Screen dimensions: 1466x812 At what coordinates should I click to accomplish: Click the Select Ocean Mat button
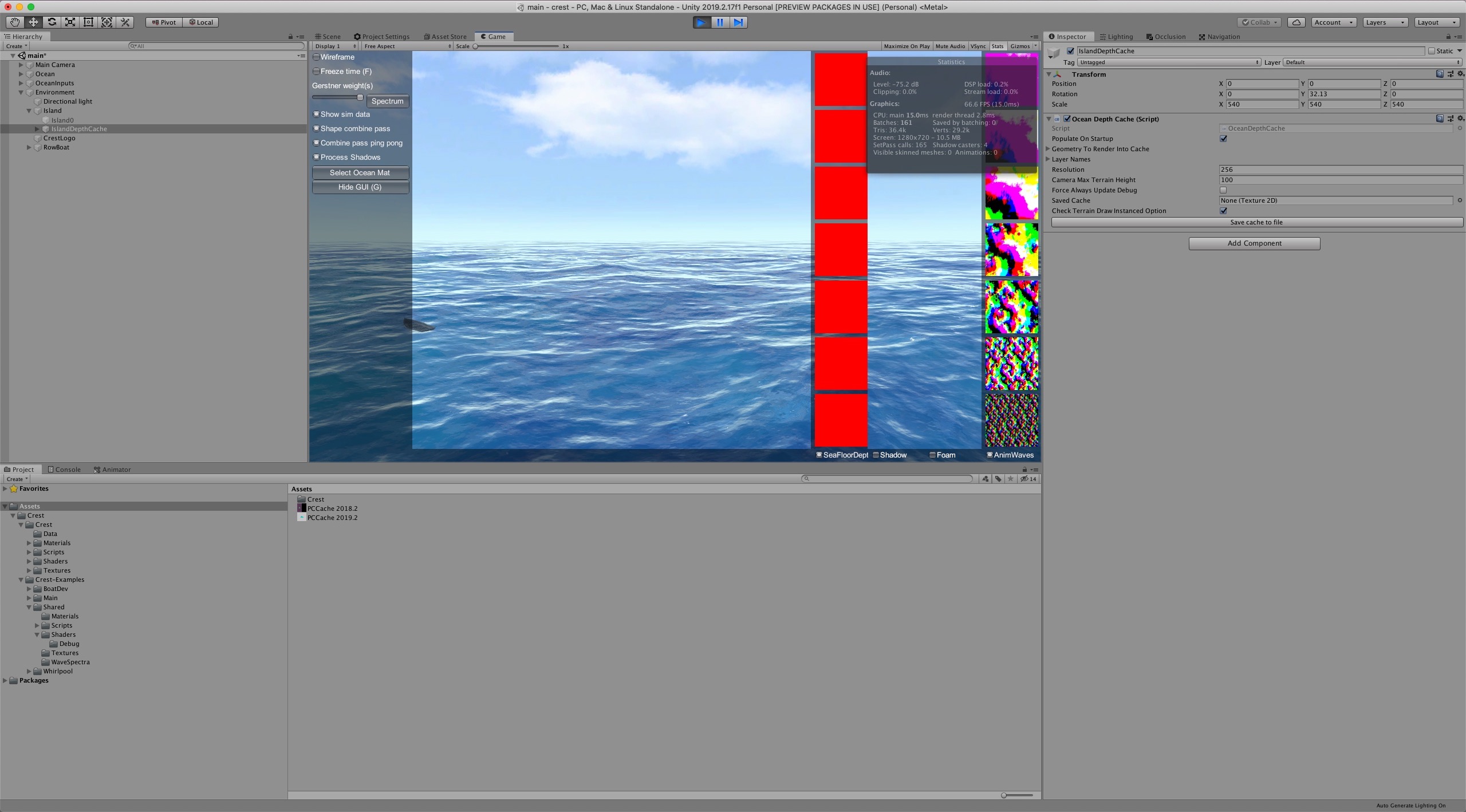(360, 172)
